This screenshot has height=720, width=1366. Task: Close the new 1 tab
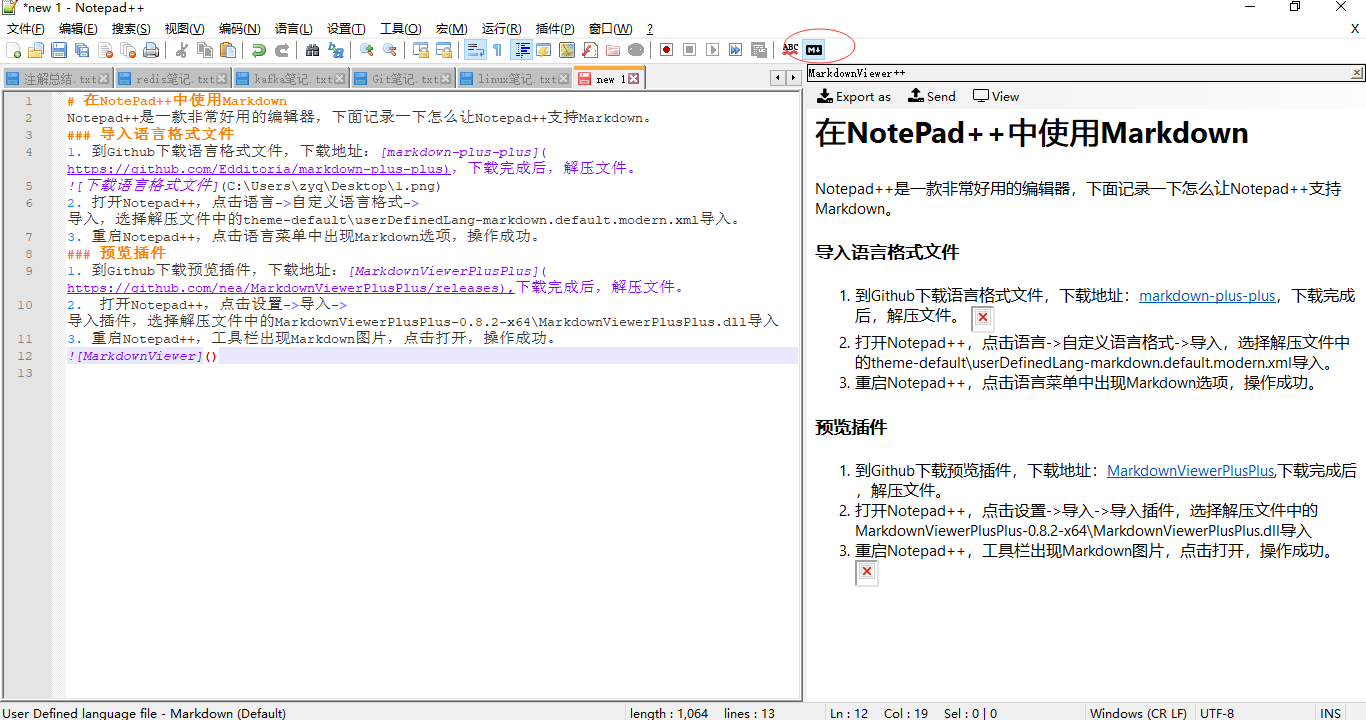[634, 78]
